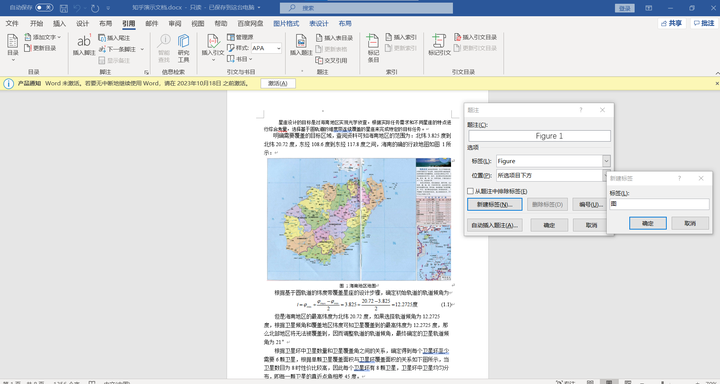Open help in the 新建标签 dialog
This screenshot has height=384, width=720.
[679, 178]
